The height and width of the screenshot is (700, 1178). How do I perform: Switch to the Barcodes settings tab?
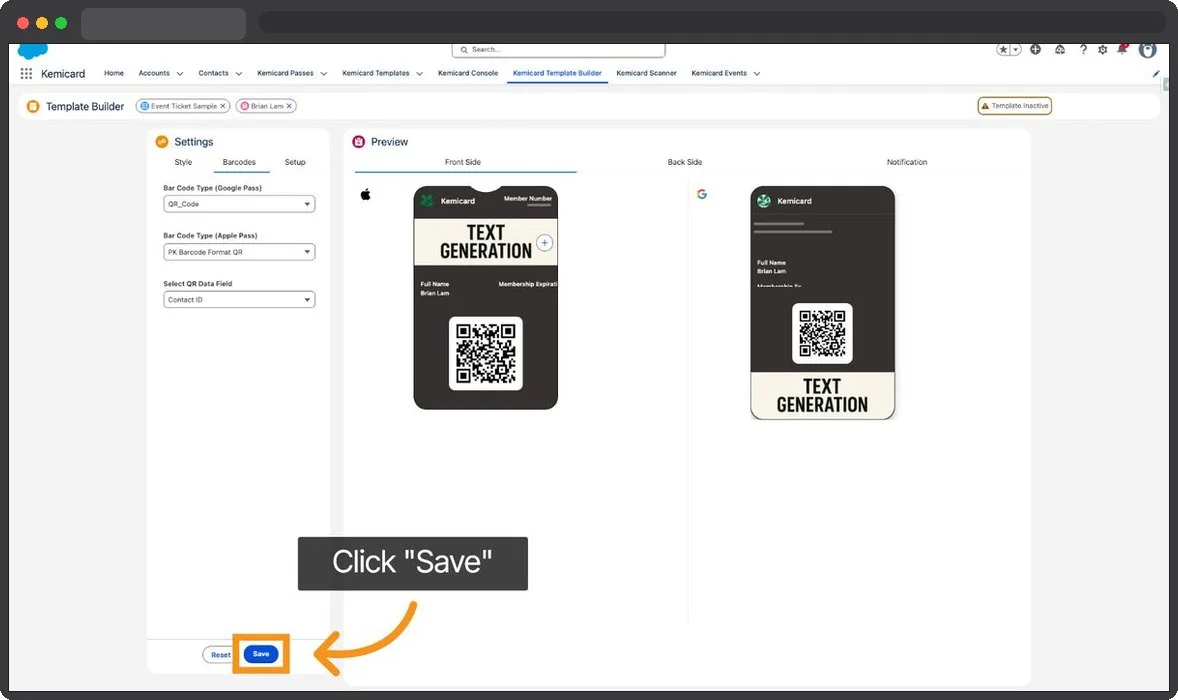(239, 162)
